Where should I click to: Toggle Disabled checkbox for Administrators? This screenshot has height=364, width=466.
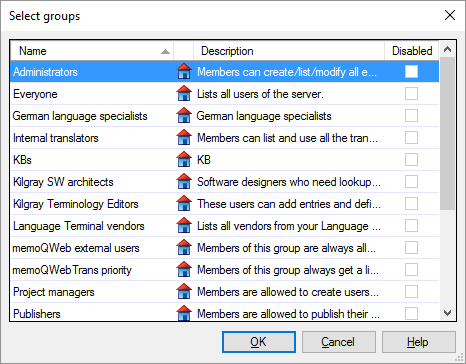click(411, 71)
